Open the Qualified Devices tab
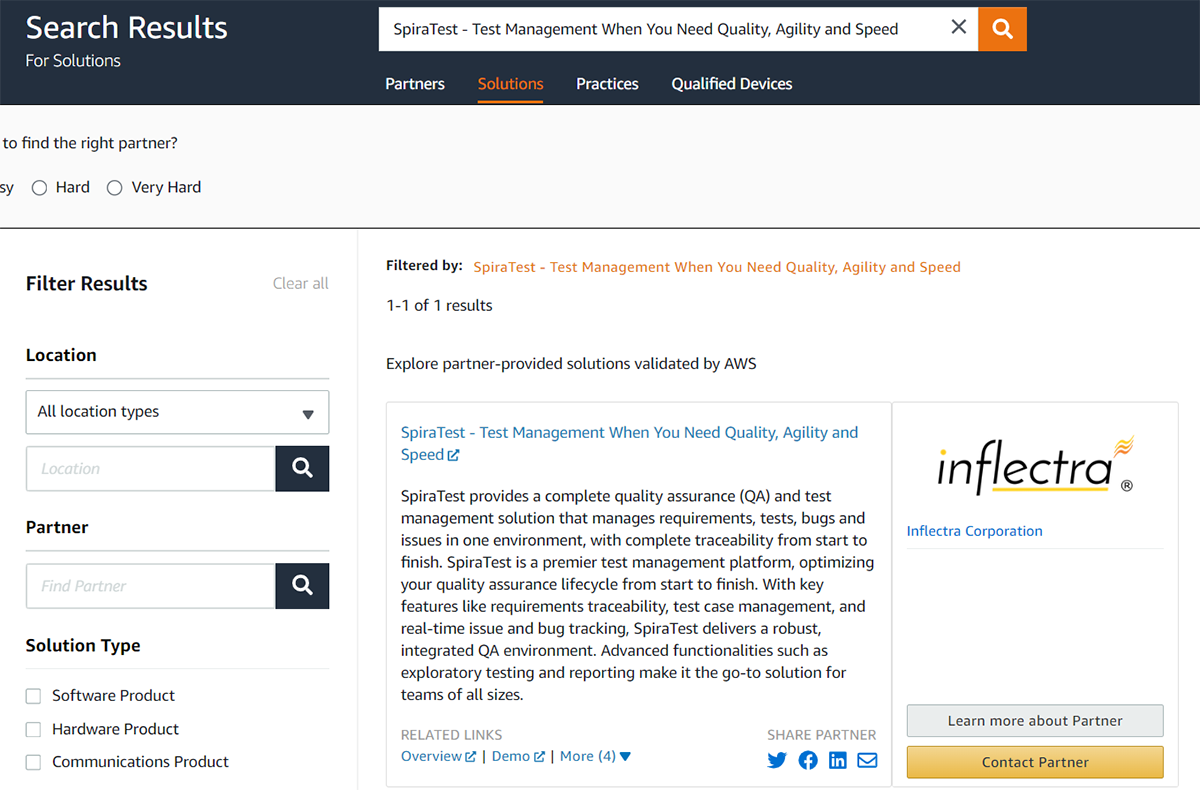The width and height of the screenshot is (1200, 790). click(732, 84)
